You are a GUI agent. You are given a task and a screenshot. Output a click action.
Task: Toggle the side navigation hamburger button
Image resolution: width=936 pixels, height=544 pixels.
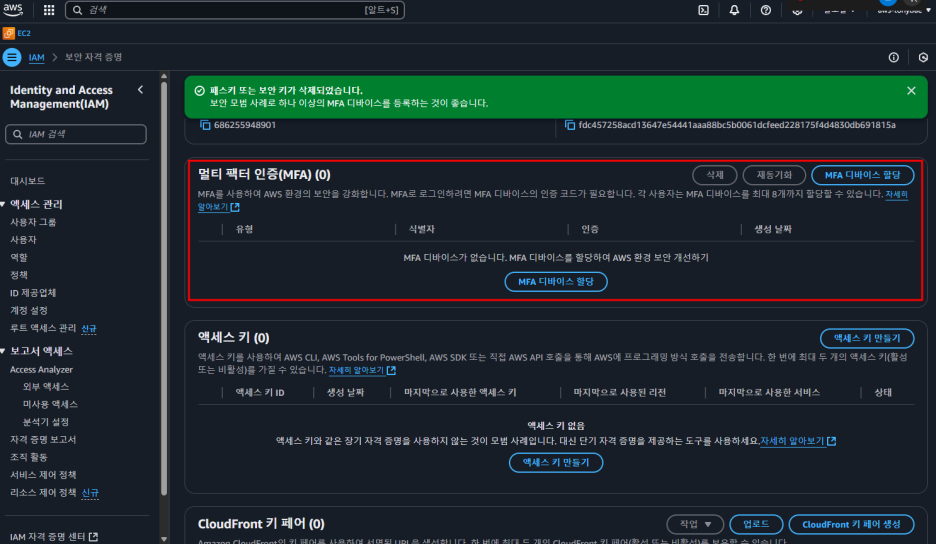[11, 57]
